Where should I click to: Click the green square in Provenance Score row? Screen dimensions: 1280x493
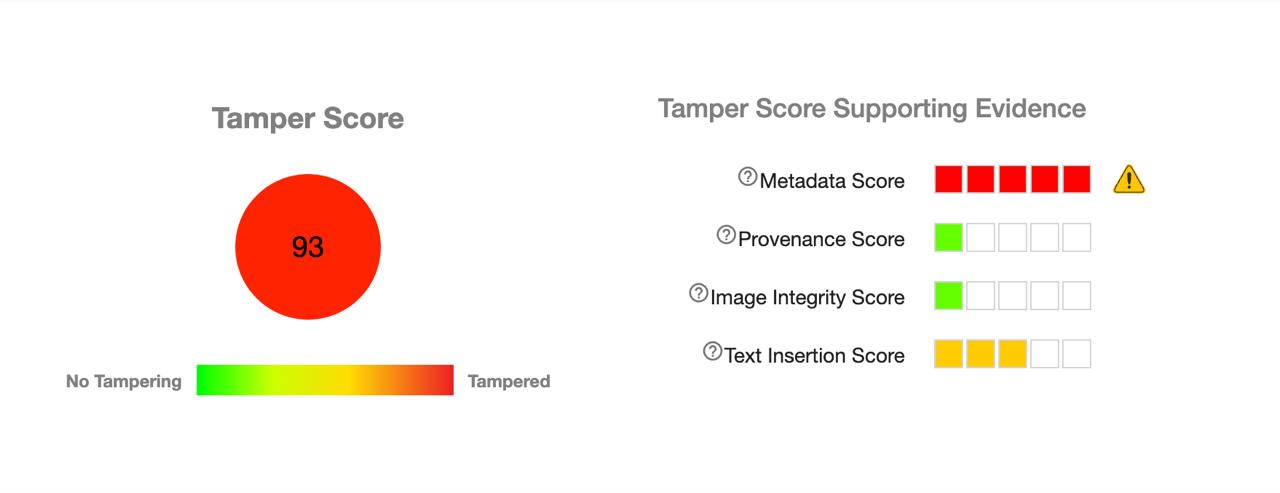(x=948, y=238)
